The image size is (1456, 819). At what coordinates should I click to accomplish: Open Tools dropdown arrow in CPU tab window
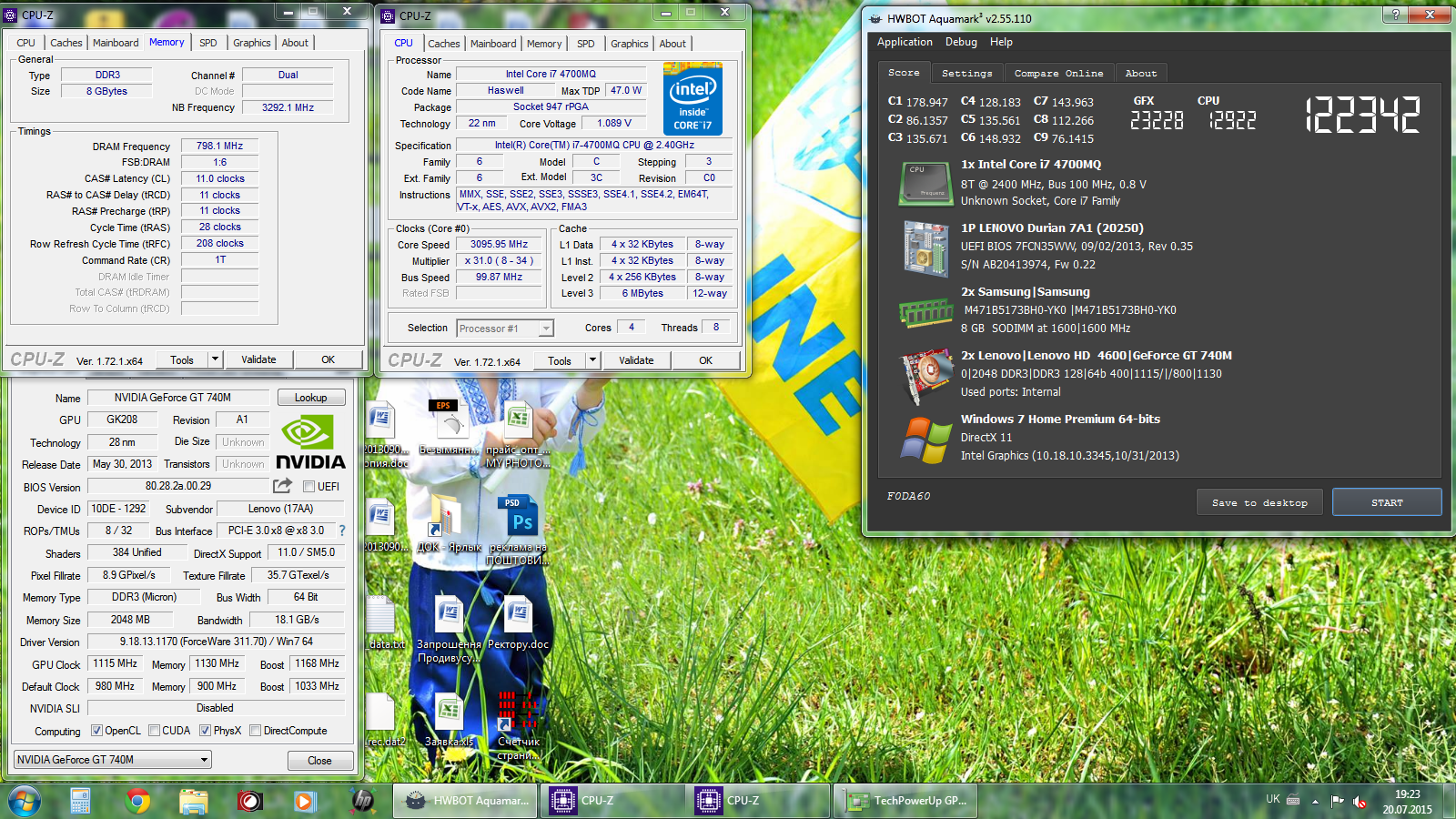593,360
